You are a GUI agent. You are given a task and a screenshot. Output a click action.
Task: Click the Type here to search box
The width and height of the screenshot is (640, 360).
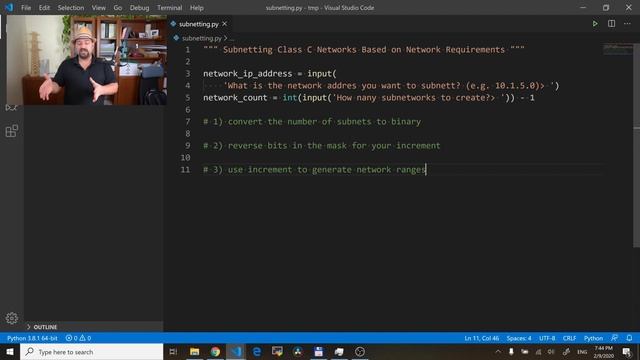click(x=91, y=351)
